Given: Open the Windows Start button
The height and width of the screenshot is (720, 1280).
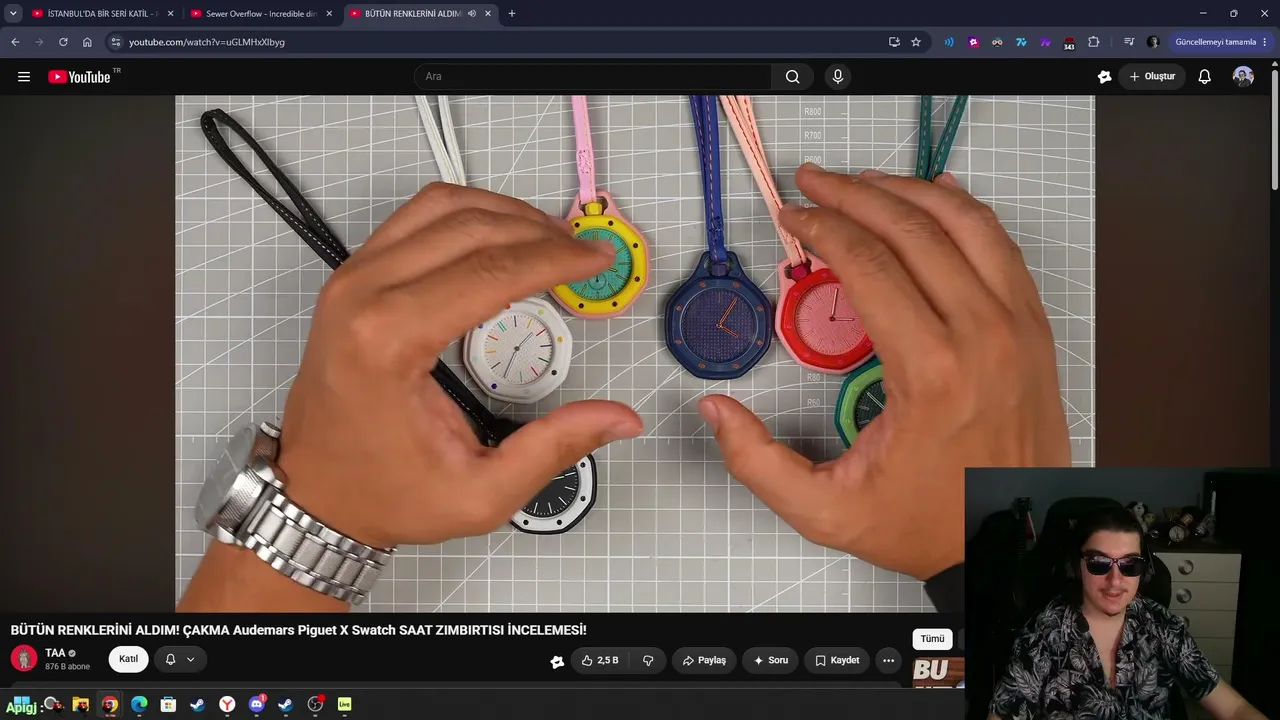Looking at the screenshot, I should tap(22, 705).
